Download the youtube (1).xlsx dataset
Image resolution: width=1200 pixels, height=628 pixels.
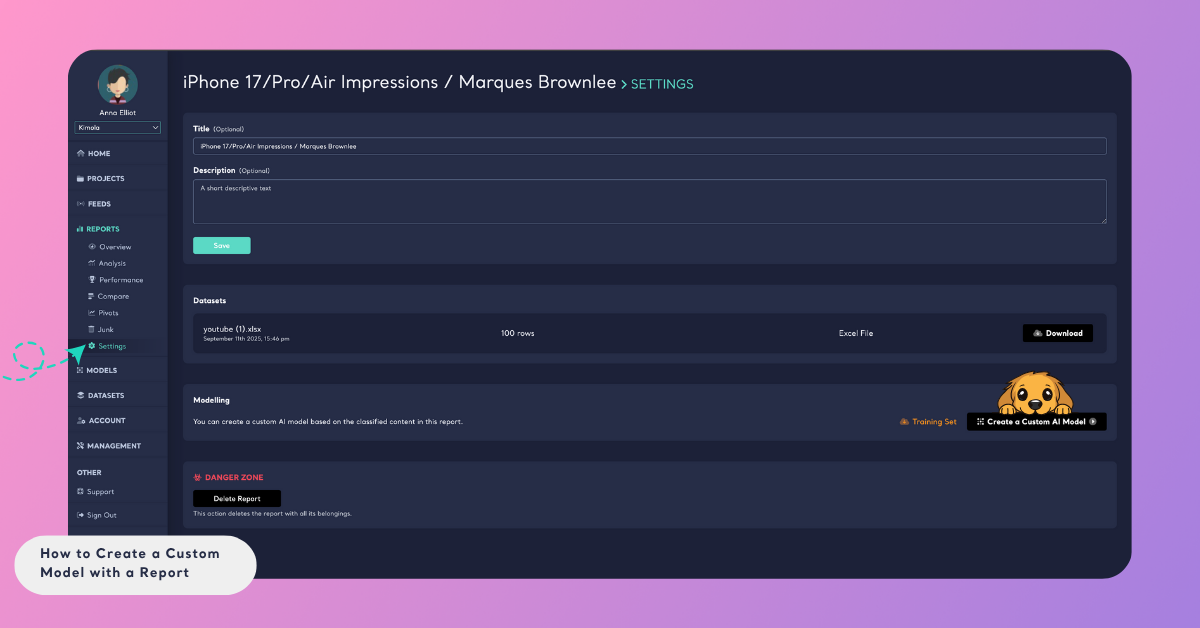[x=1057, y=333]
